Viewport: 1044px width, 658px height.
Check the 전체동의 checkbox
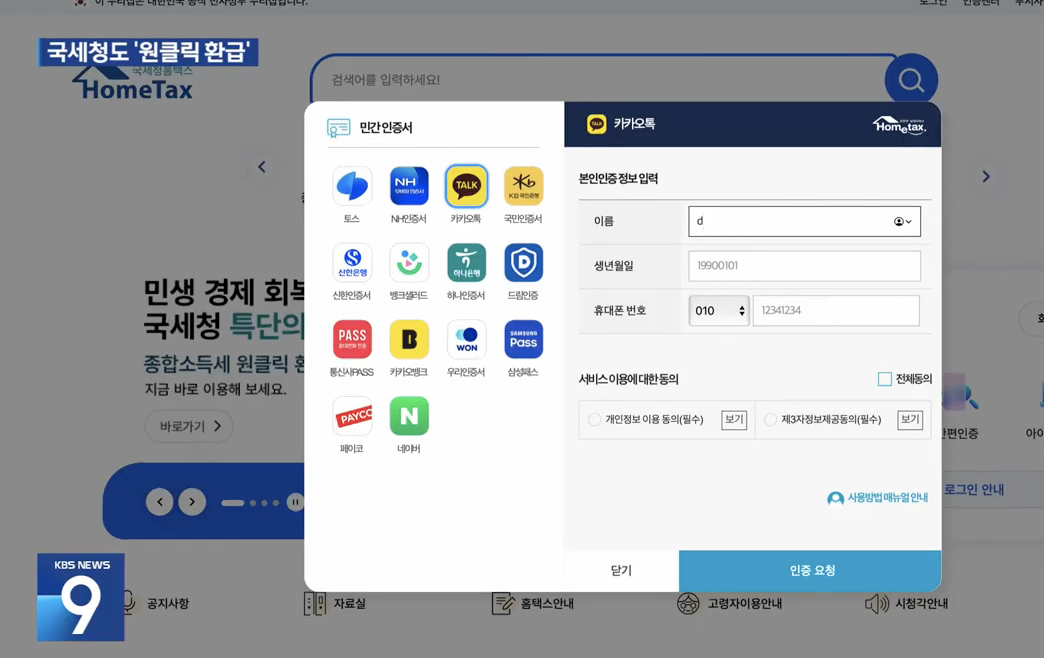pos(884,379)
